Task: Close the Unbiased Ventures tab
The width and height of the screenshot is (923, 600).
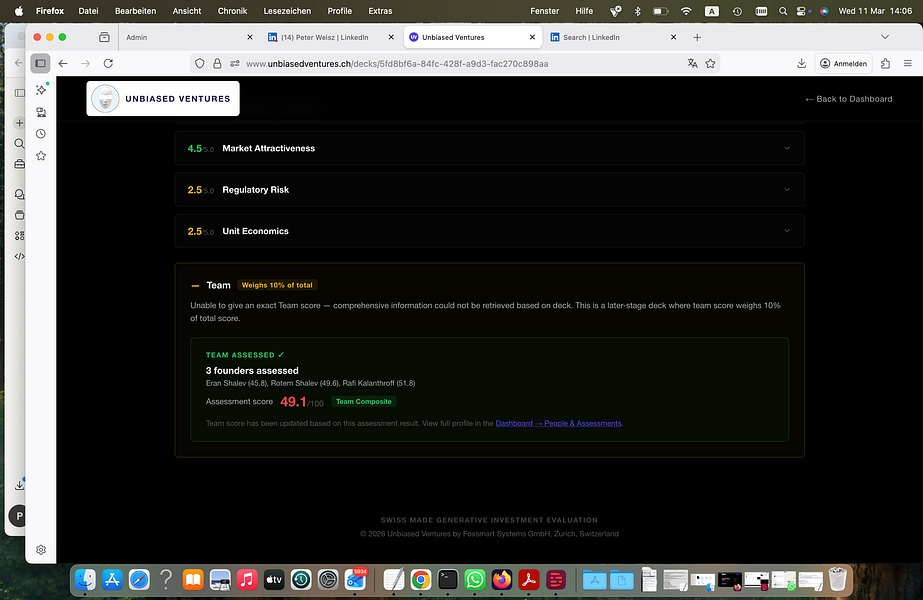Action: (532, 37)
